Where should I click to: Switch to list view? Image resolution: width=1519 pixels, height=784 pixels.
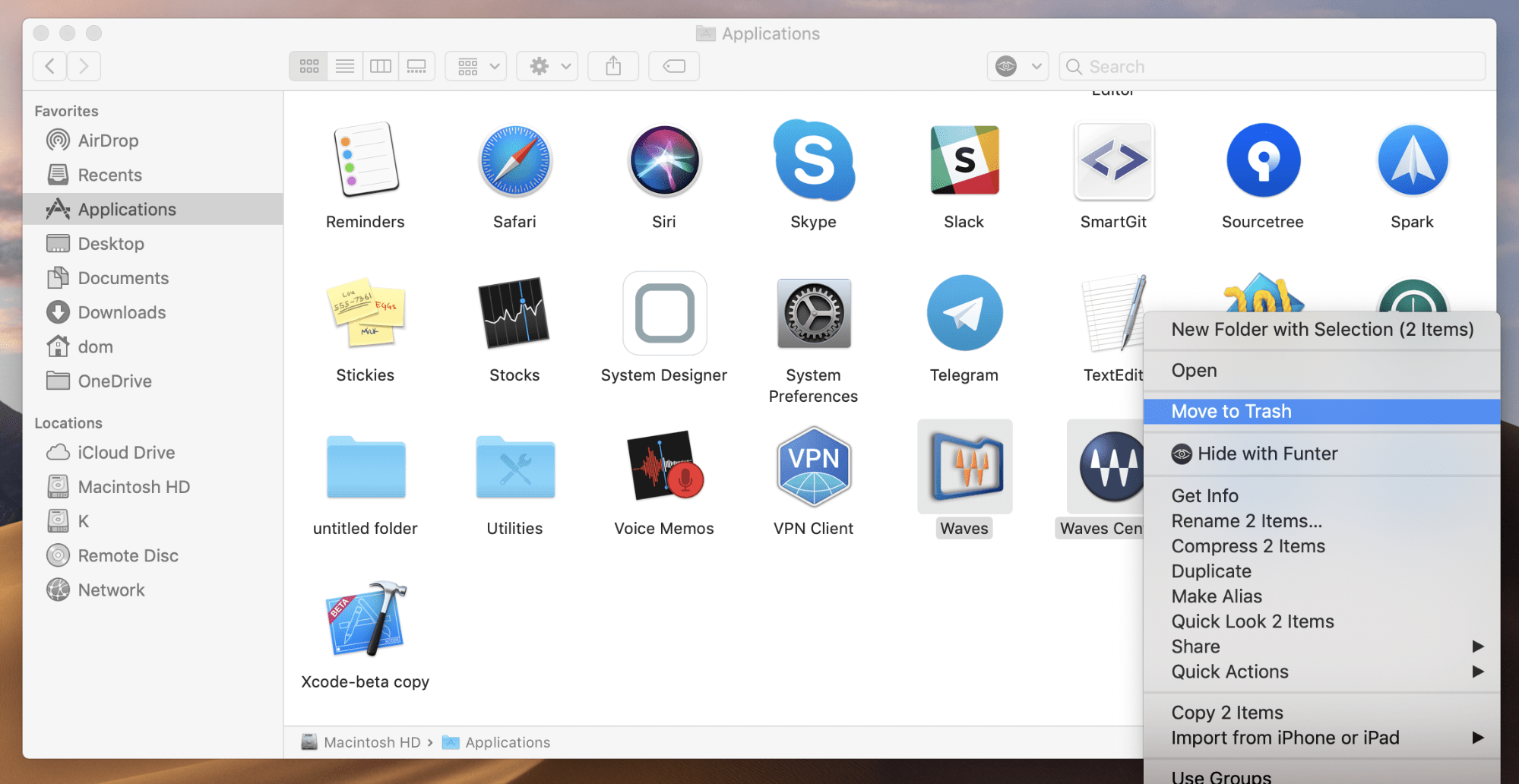(x=344, y=66)
